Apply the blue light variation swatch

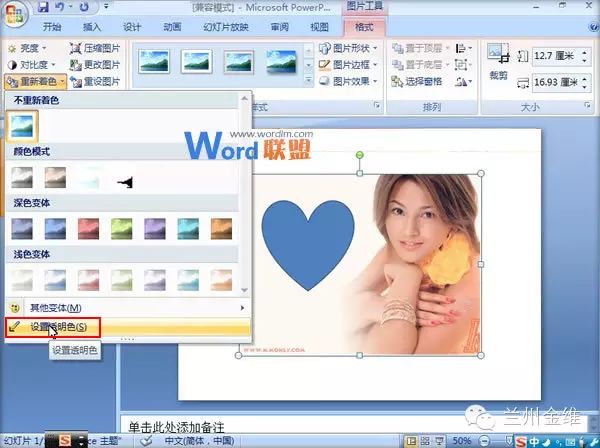[55, 280]
